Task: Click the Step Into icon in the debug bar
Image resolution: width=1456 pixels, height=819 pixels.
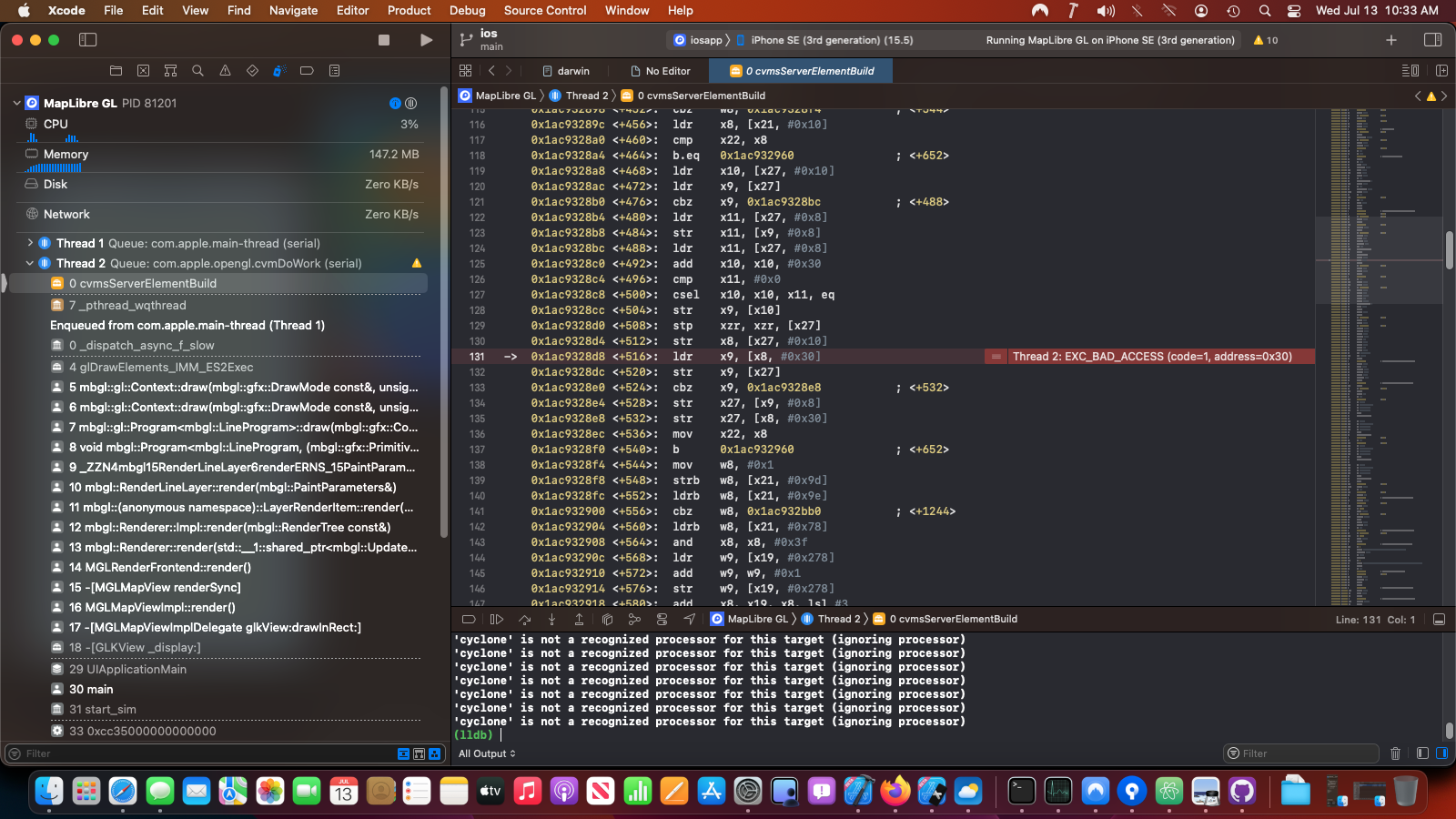Action: (x=552, y=619)
